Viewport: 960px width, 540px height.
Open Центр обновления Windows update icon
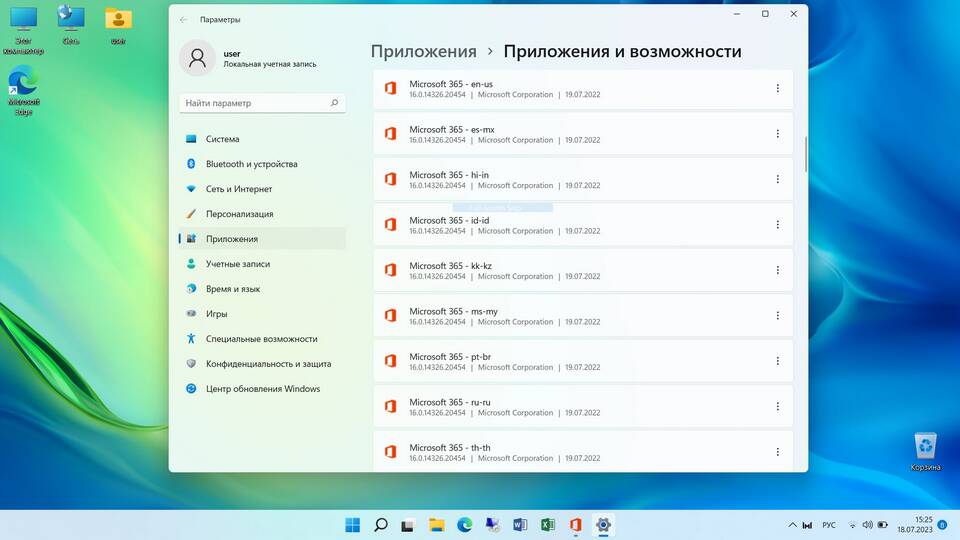[191, 389]
